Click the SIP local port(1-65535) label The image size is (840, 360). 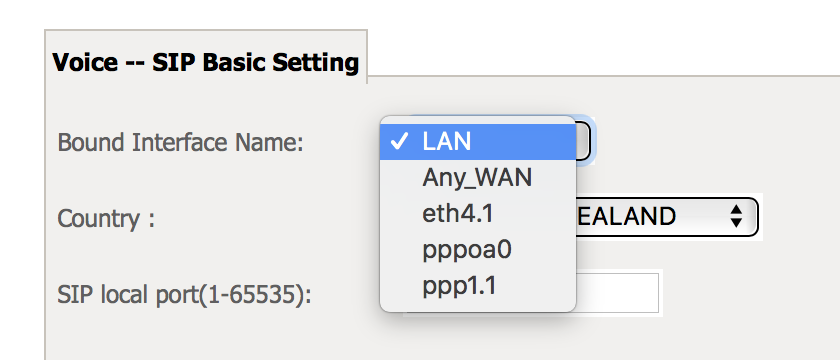(184, 295)
